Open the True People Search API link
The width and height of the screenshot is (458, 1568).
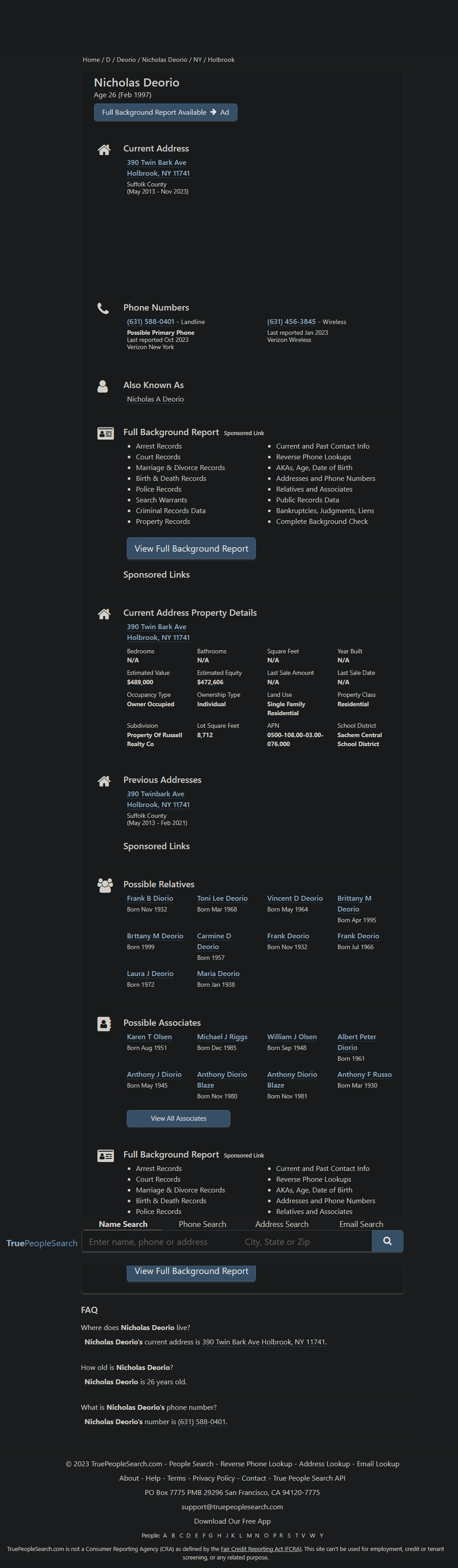pyautogui.click(x=309, y=1478)
